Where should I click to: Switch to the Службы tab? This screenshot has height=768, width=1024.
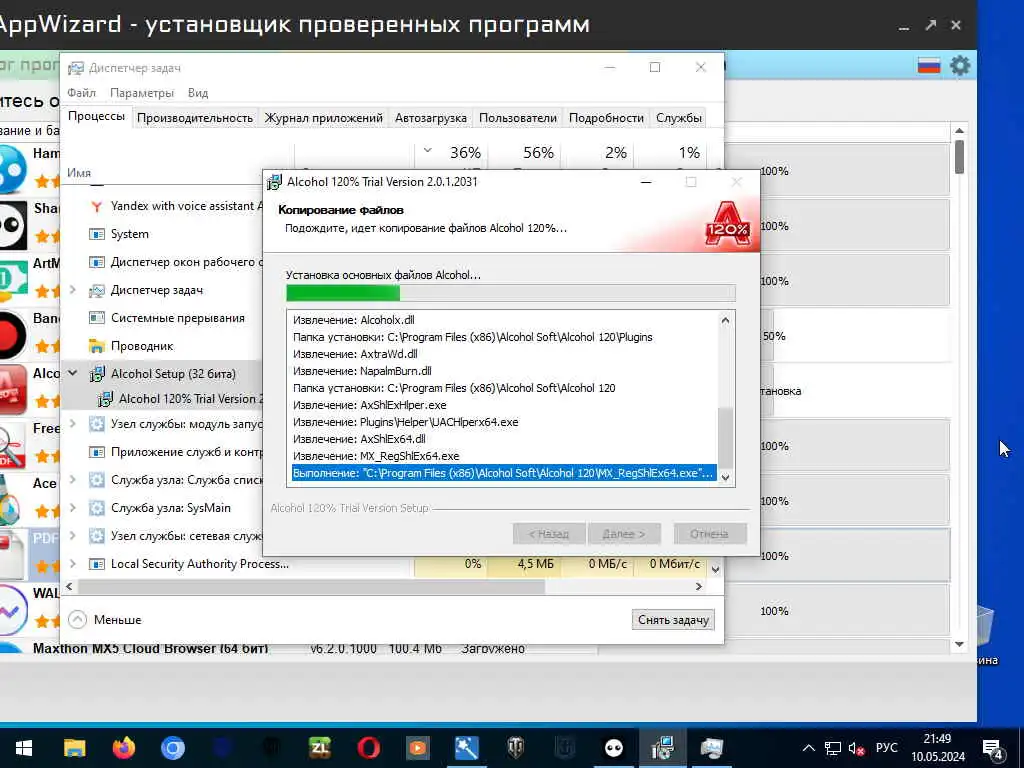[679, 118]
